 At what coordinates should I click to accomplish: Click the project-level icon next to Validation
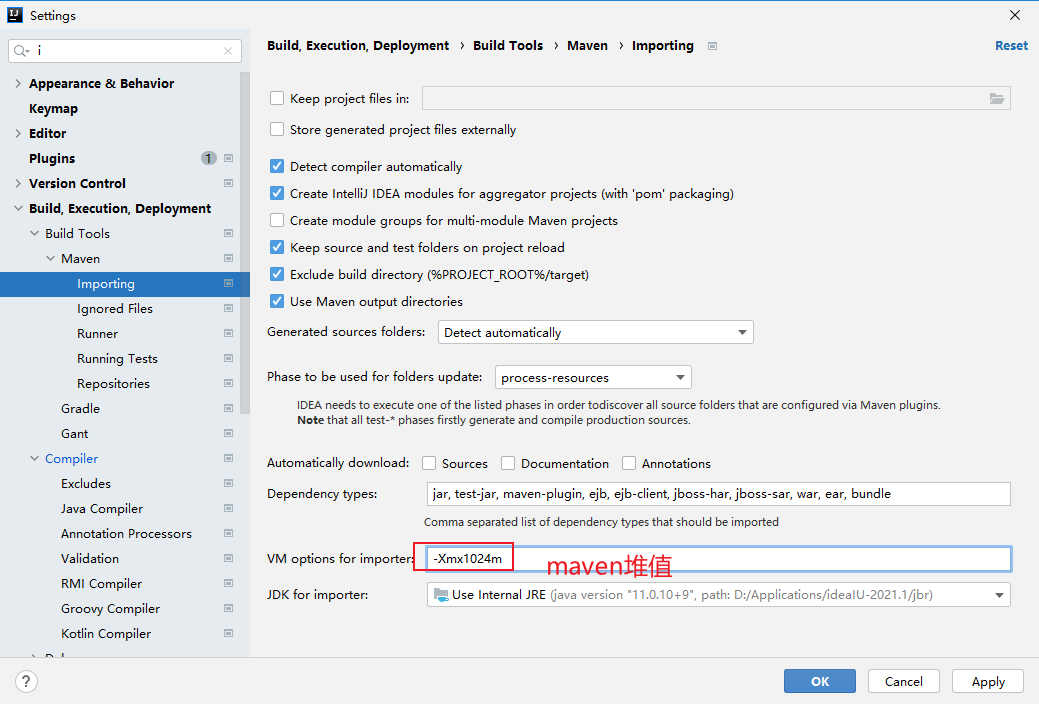[229, 558]
